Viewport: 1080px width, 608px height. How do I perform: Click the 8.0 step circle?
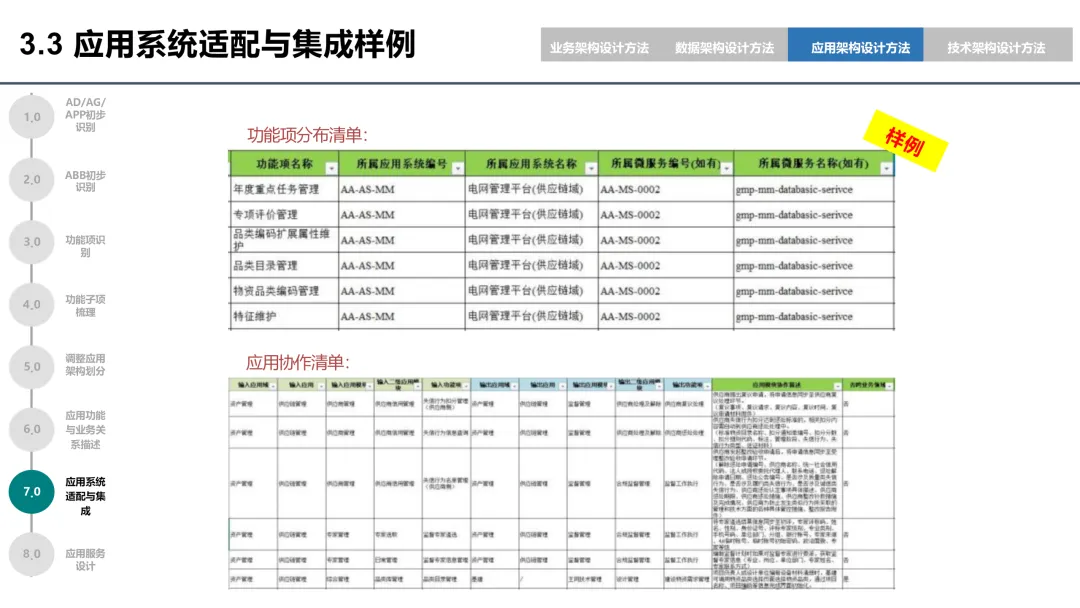32,554
